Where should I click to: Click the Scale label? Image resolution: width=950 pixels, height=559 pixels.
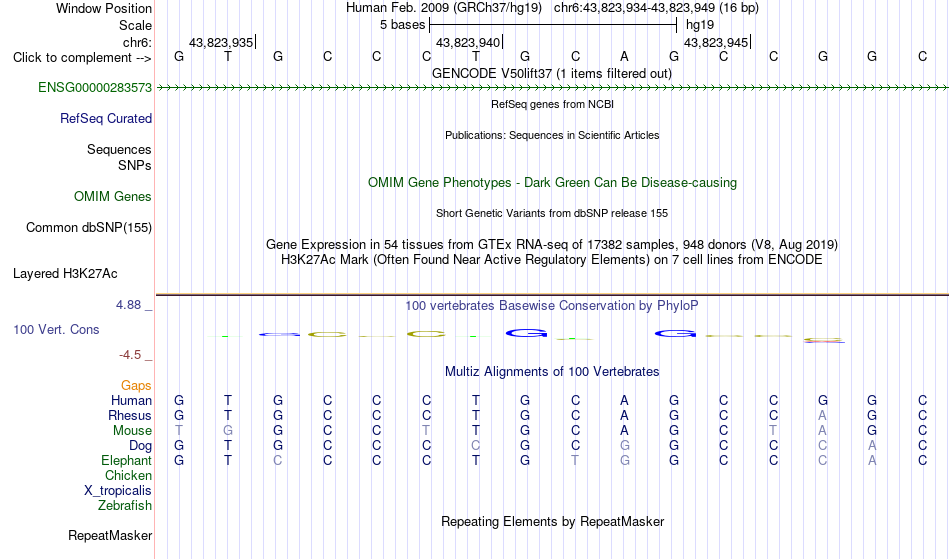click(135, 25)
